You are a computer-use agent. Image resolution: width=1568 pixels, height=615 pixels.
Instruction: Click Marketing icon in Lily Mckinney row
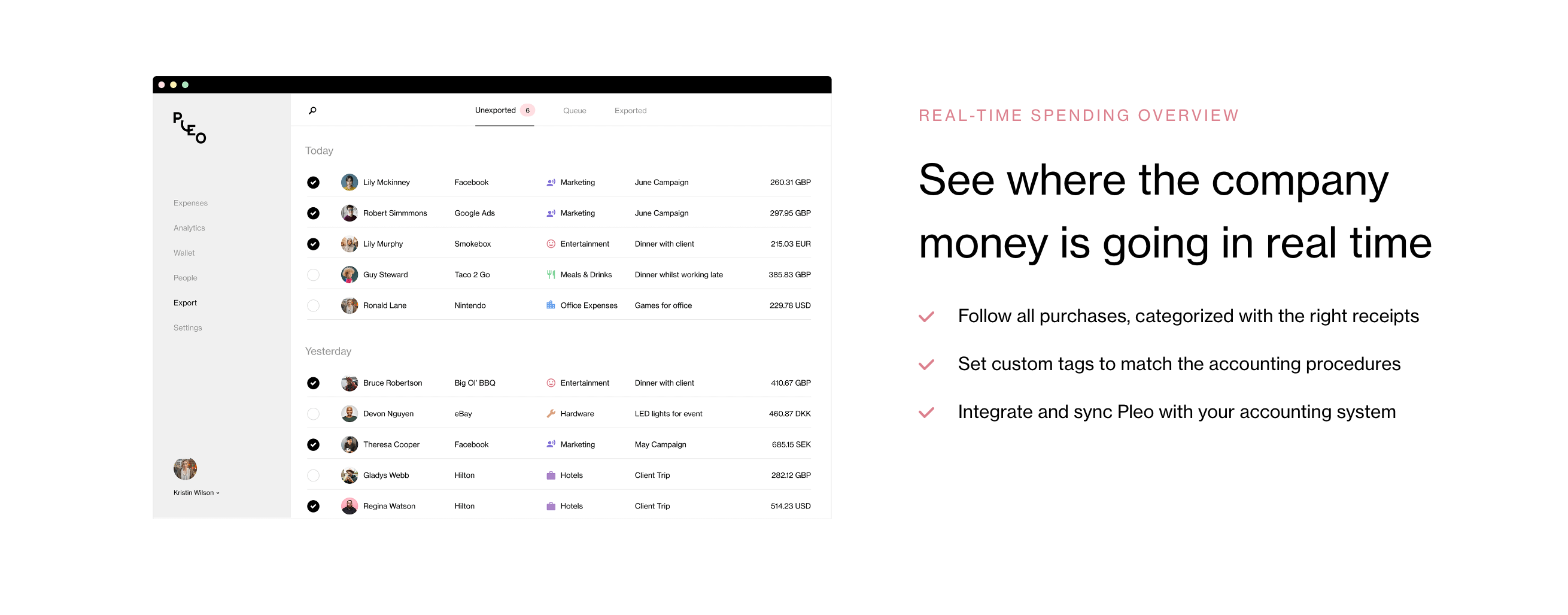(x=551, y=183)
